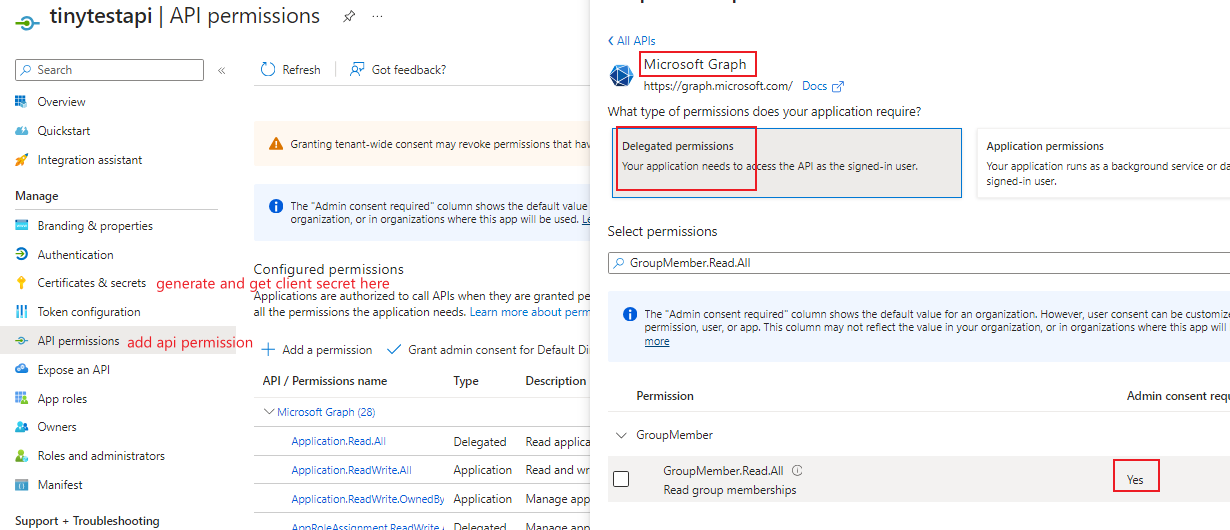Viewport: 1230px width, 530px height.
Task: Click the Certificates & secrets key icon
Action: 21,283
